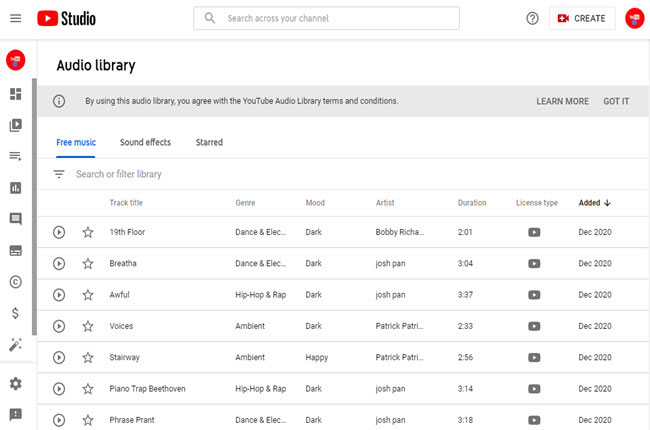650x430 pixels.
Task: Open Customization magic wand in sidebar
Action: coord(16,344)
